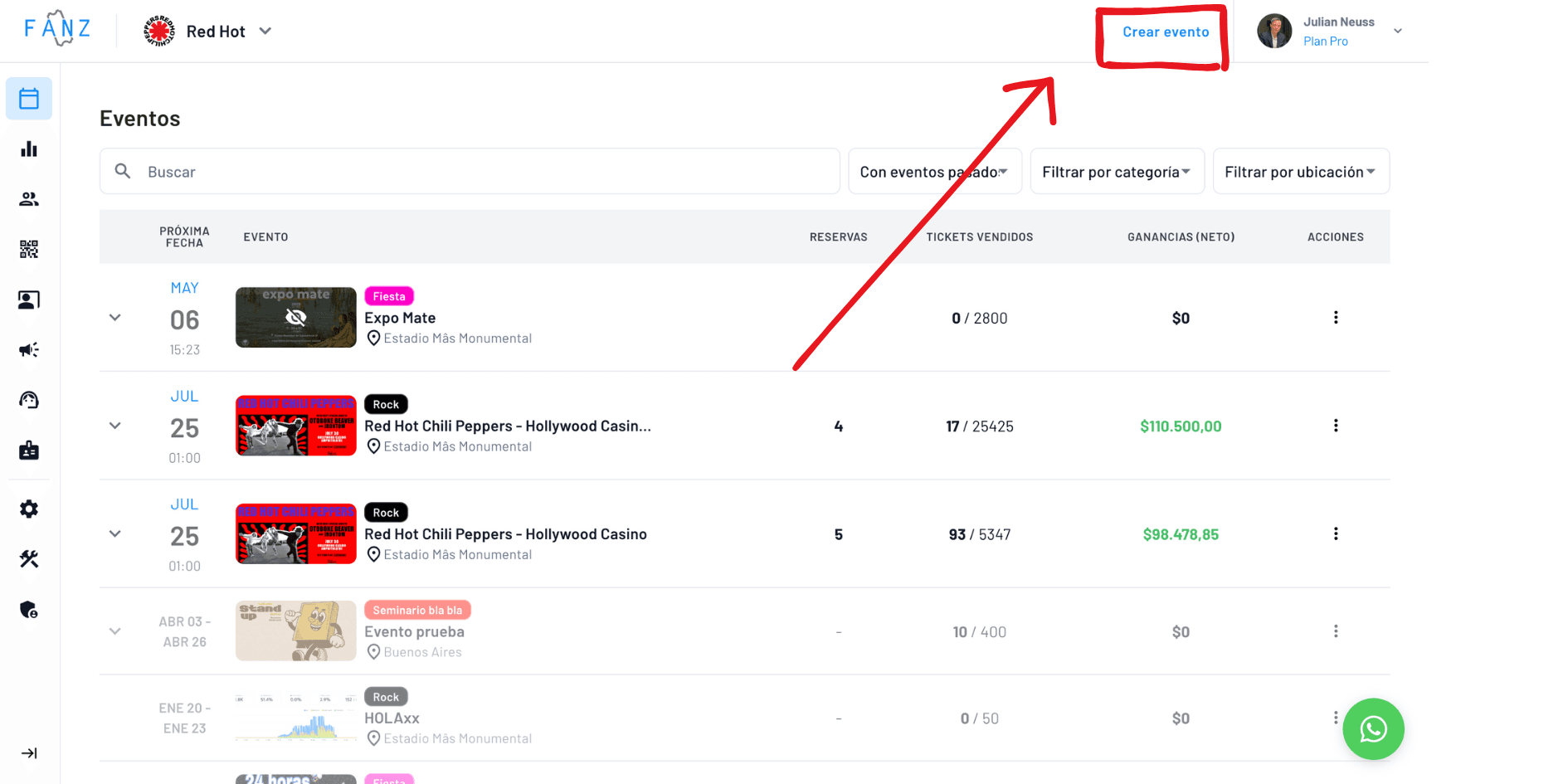
Task: Open the people/customers sidebar icon
Action: 29,199
